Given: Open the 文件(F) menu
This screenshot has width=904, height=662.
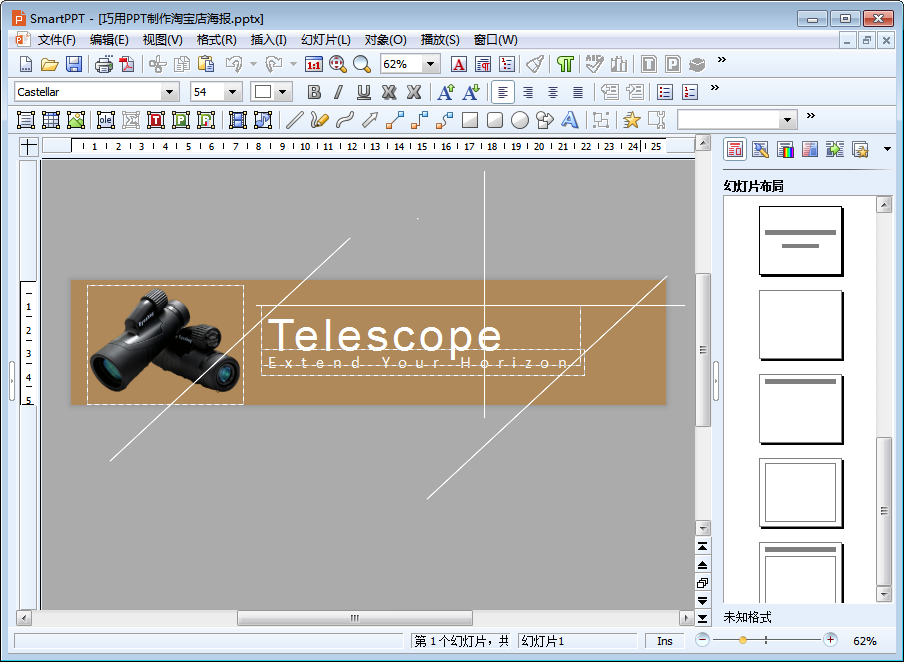Looking at the screenshot, I should (56, 40).
